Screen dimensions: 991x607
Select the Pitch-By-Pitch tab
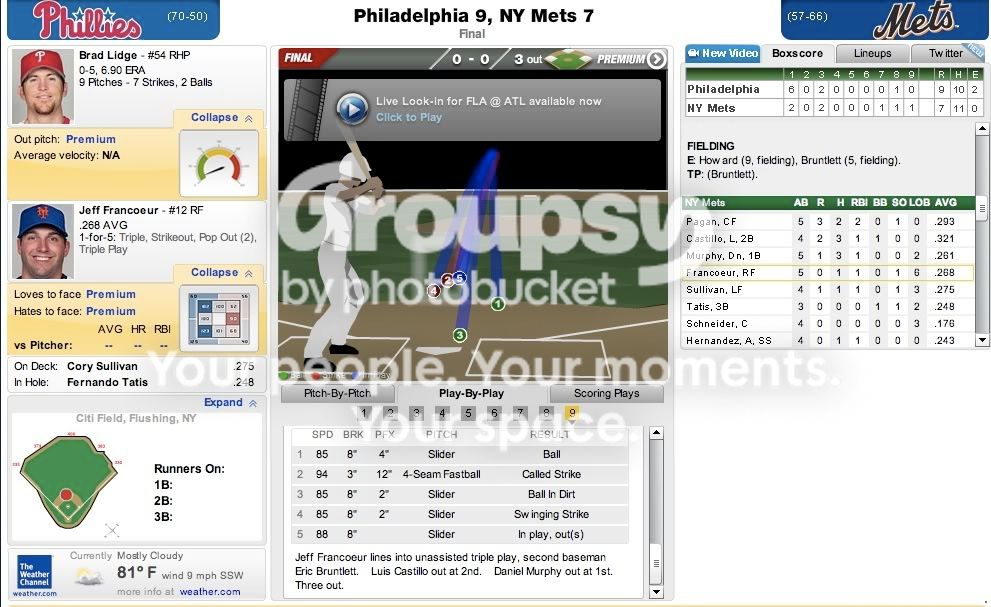[x=337, y=393]
